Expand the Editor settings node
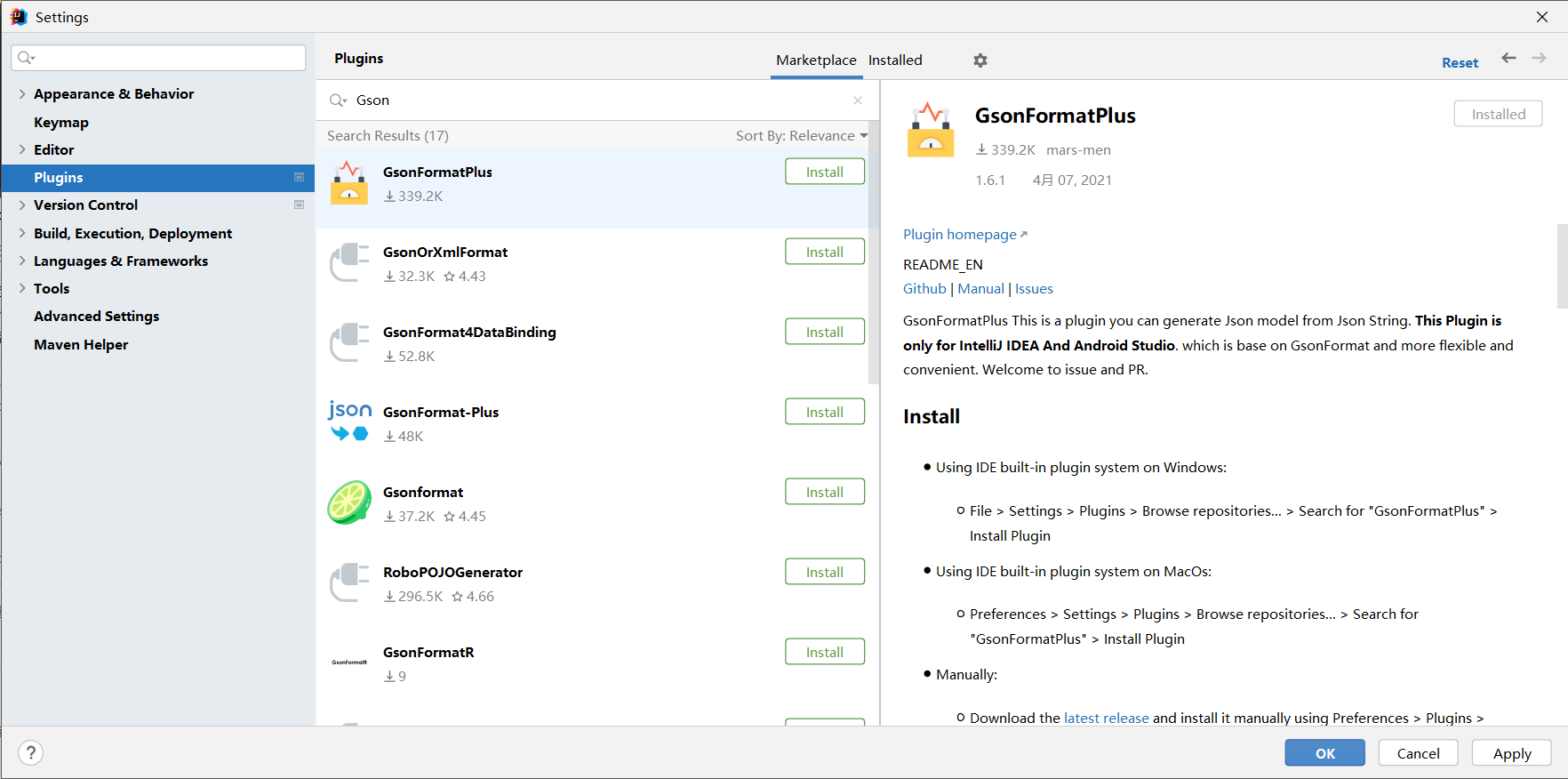This screenshot has width=1568, height=779. (x=22, y=149)
